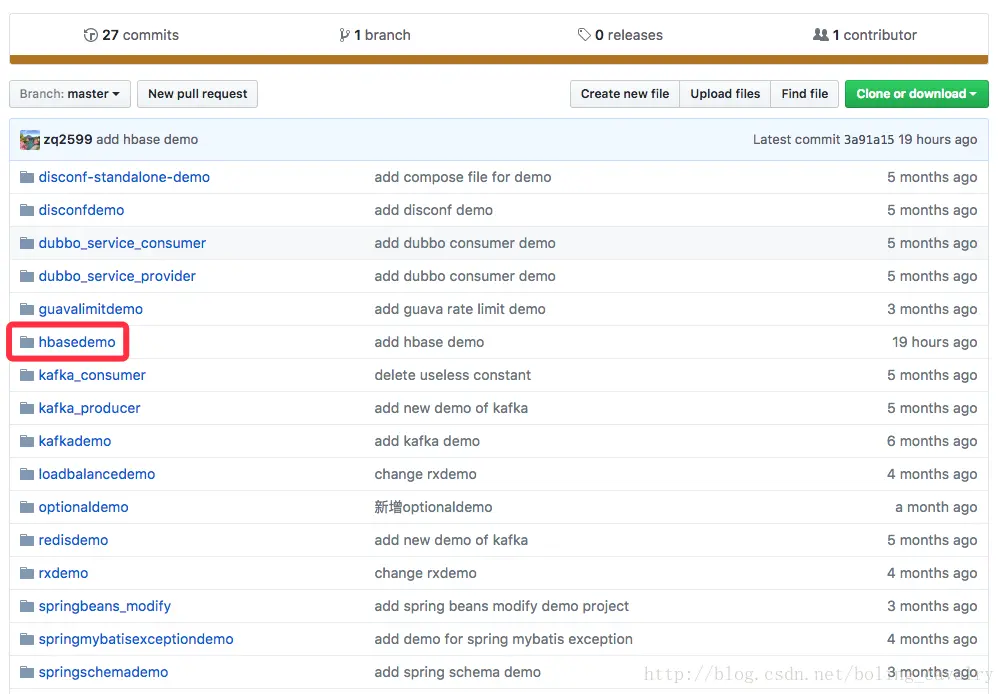View the 1 branch list

375,35
